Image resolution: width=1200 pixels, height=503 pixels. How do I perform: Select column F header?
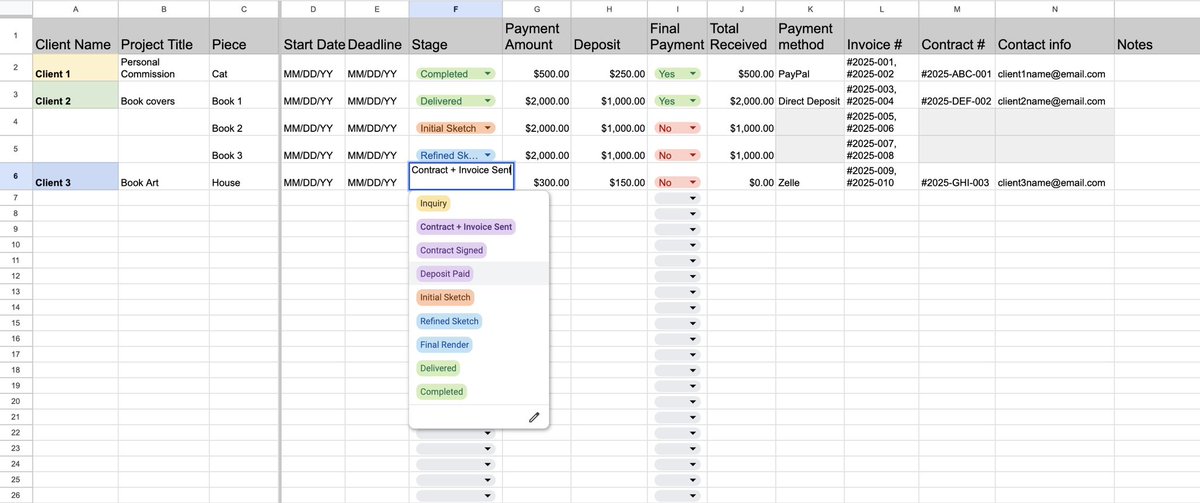pos(455,8)
